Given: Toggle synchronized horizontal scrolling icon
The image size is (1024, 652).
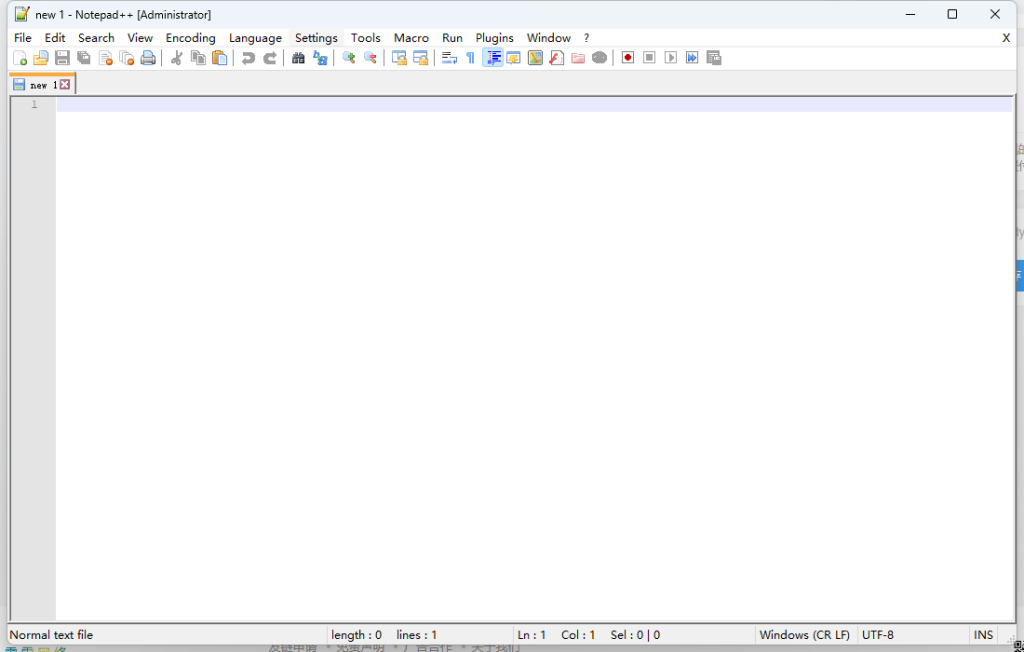Looking at the screenshot, I should point(420,58).
